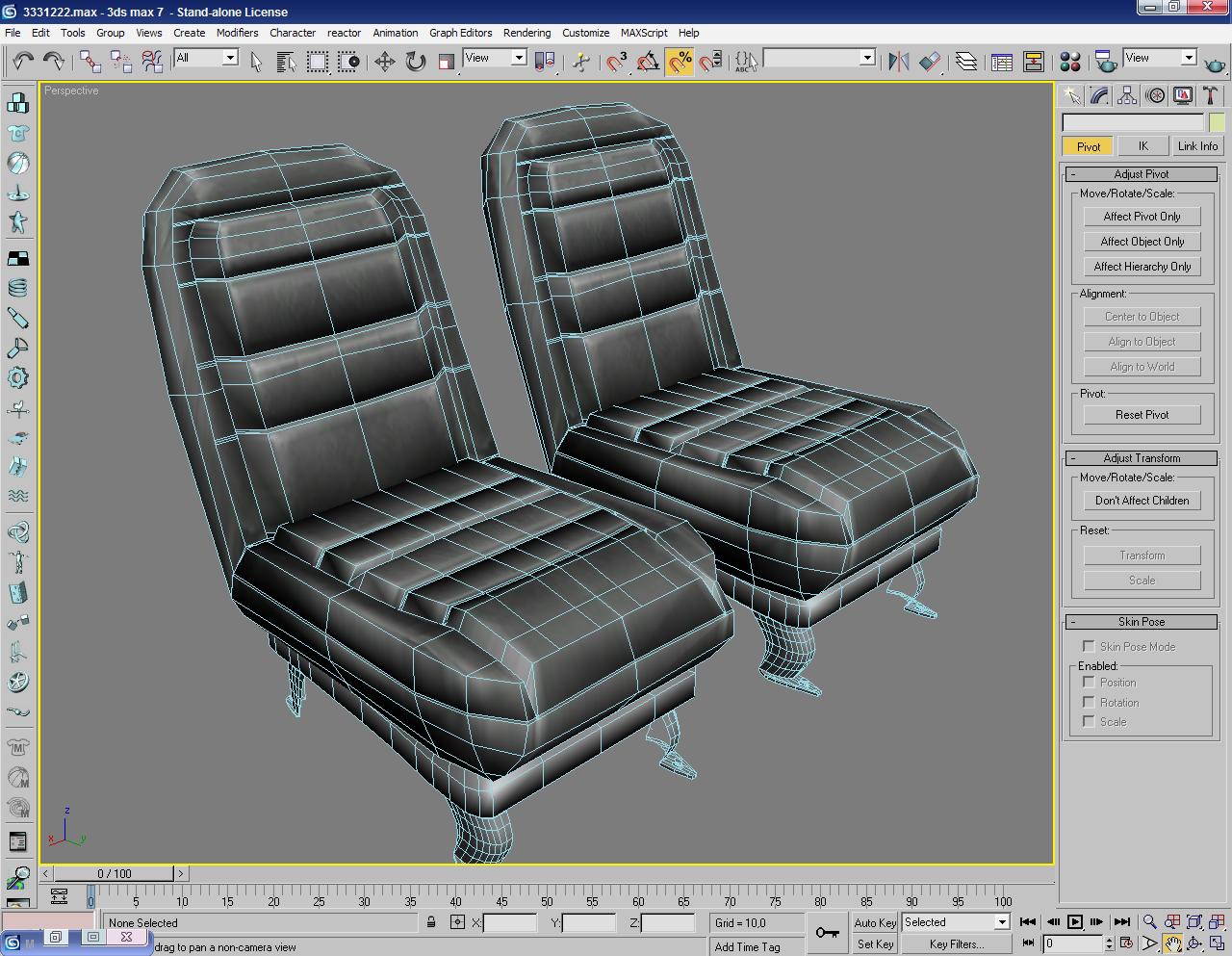Viewport: 1232px width, 956px height.
Task: Select the Zoom tool in viewport controls
Action: coord(1151,921)
